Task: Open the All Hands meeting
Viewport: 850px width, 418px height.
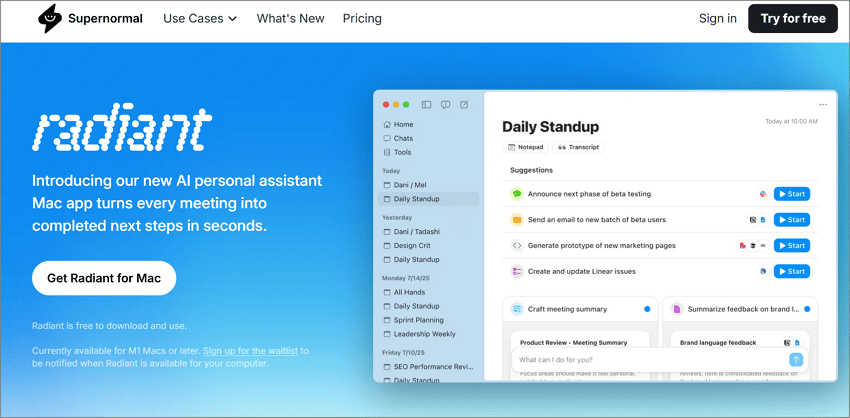Action: tap(428, 292)
